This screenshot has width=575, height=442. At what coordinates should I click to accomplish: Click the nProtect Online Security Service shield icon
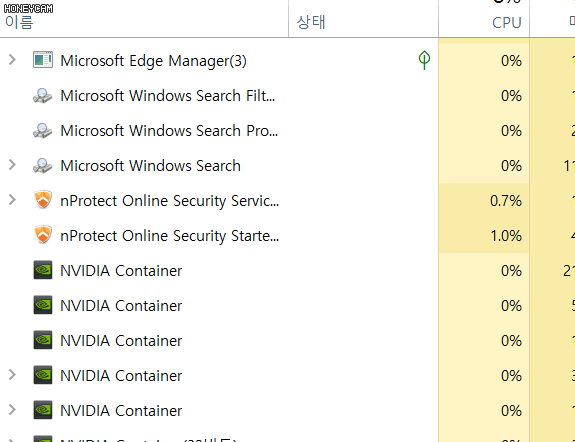[x=43, y=200]
